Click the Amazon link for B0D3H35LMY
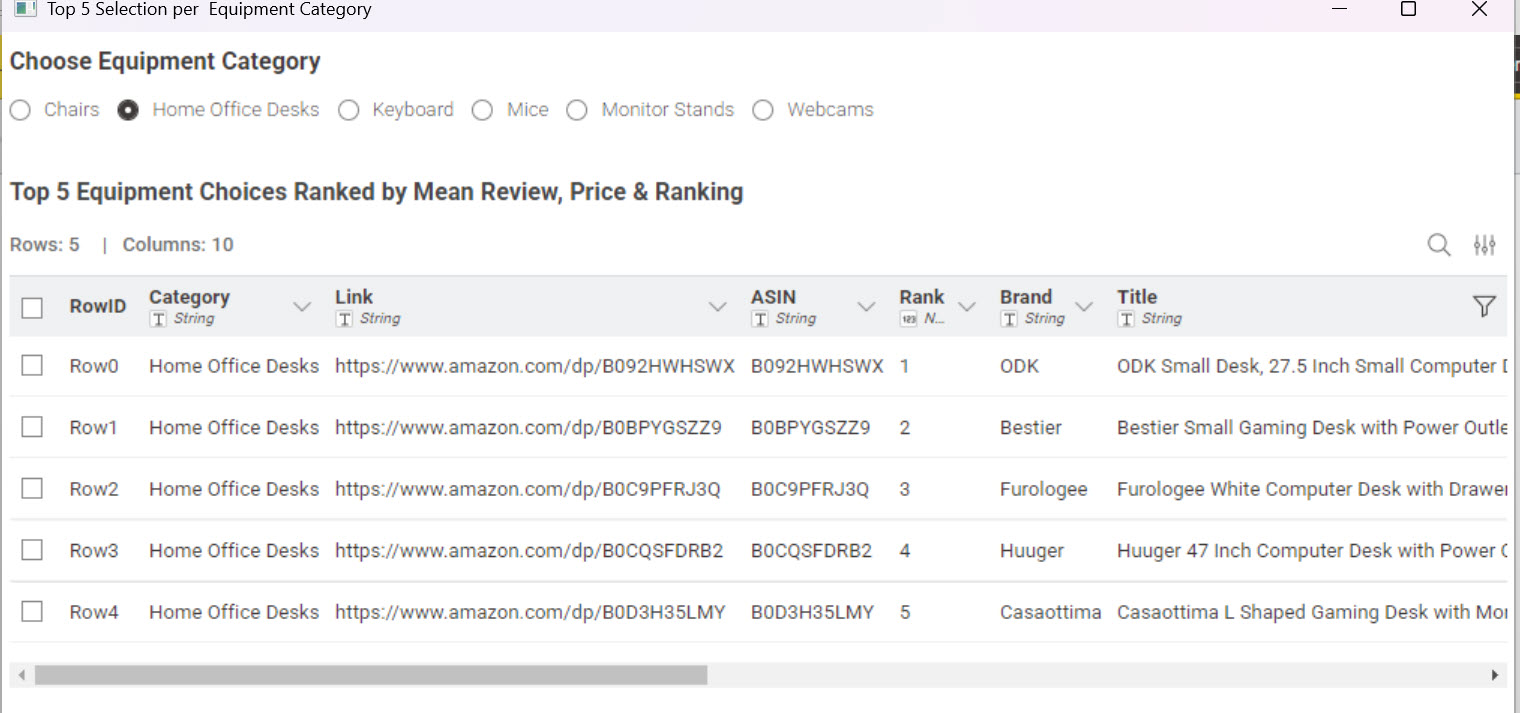 [x=530, y=612]
